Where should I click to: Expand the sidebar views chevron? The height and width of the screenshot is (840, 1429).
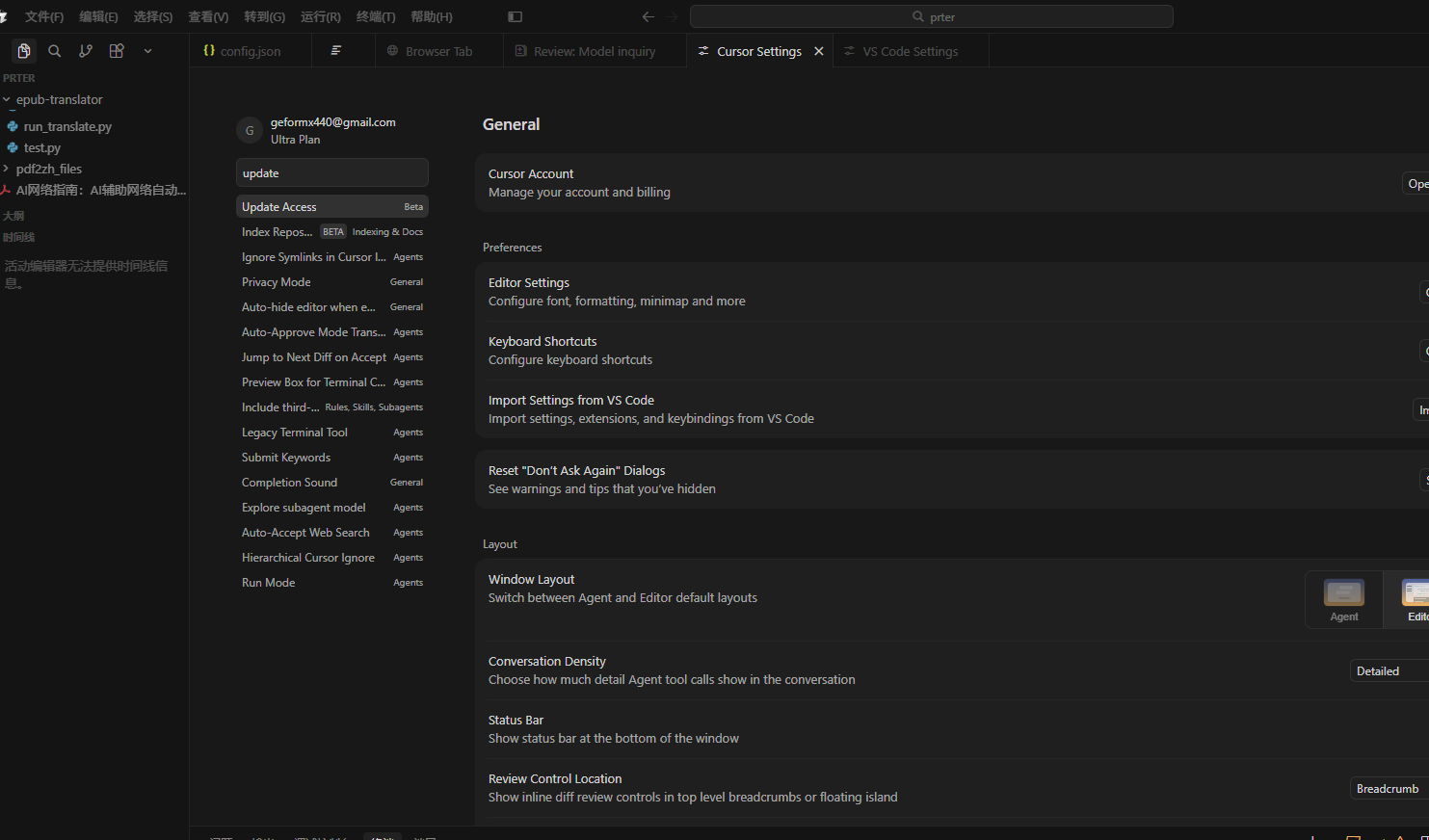click(147, 51)
